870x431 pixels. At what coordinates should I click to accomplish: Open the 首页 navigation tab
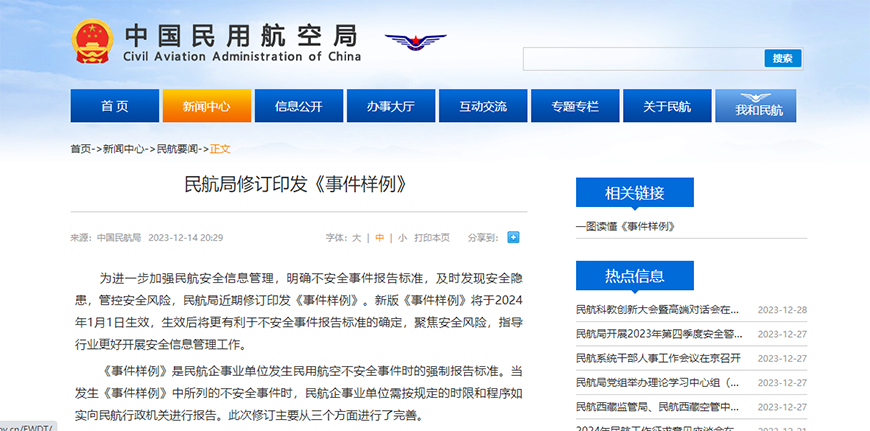pos(115,106)
